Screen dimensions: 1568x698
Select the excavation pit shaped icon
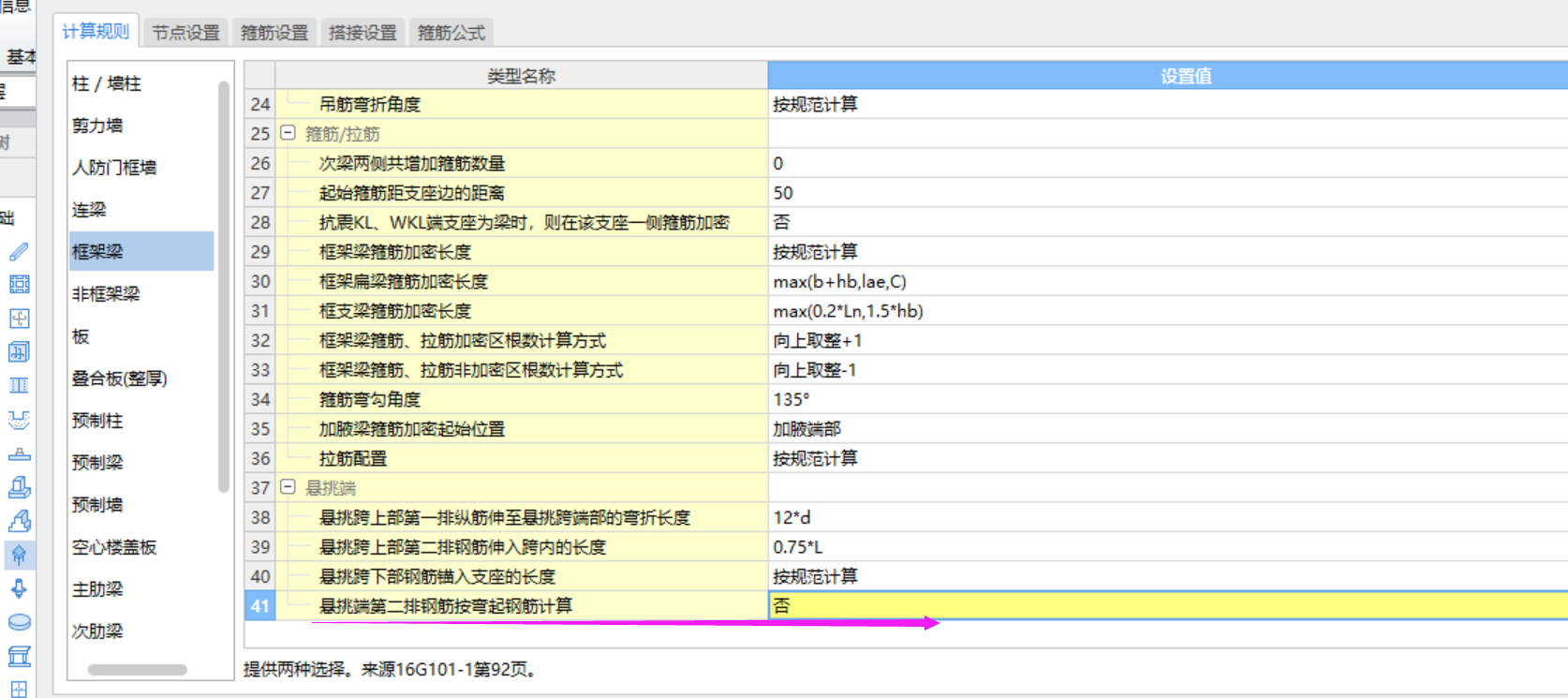tap(19, 420)
